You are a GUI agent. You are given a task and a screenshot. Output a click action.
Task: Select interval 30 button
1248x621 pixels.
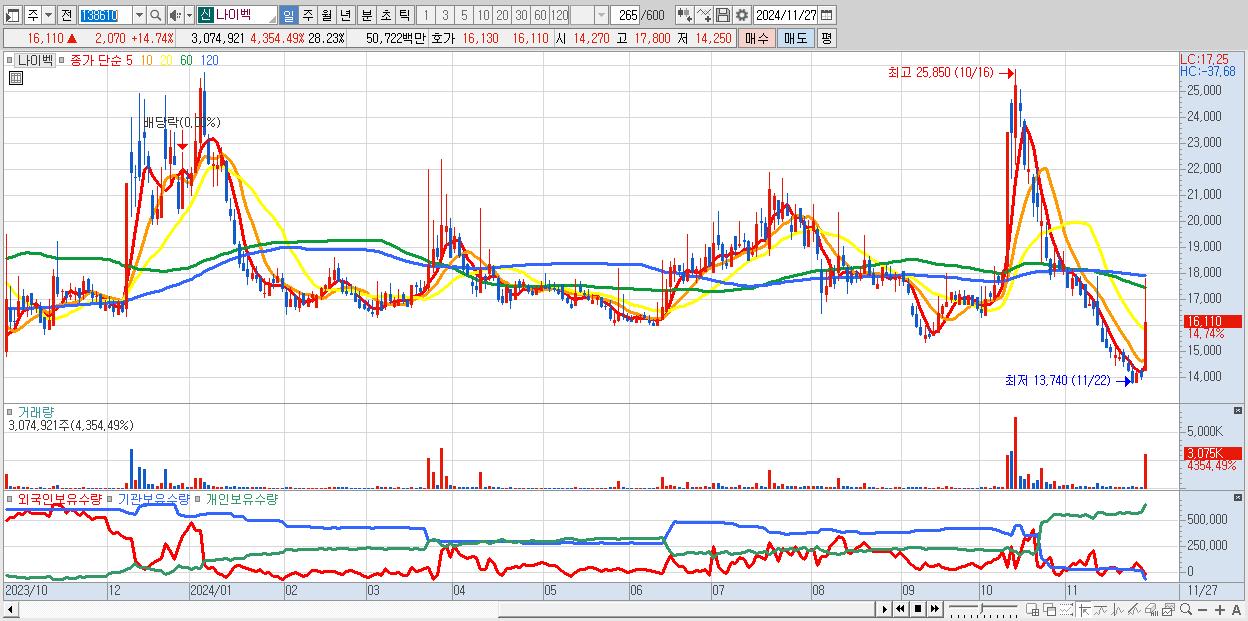[x=521, y=15]
